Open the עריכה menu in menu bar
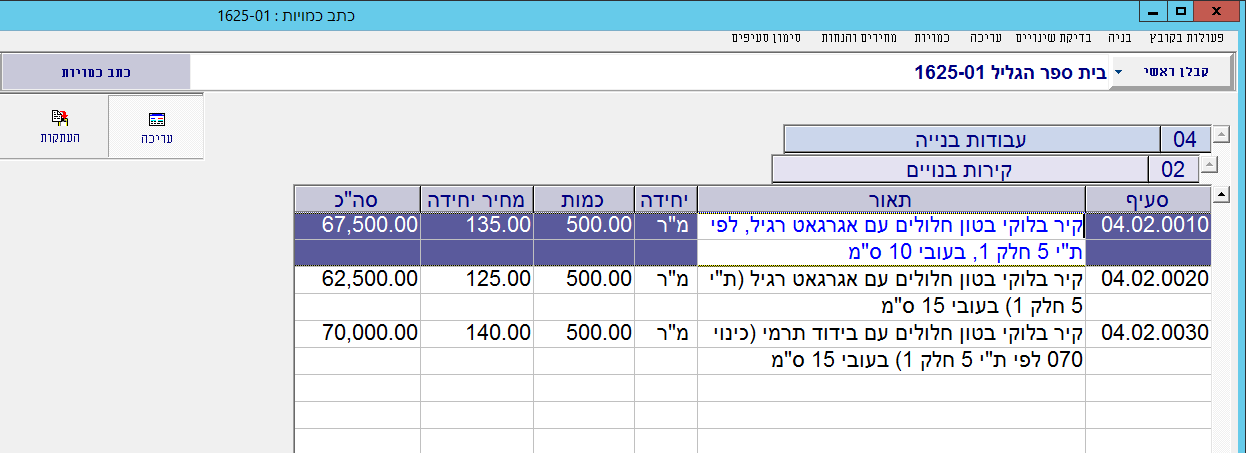This screenshot has width=1246, height=453. [987, 38]
